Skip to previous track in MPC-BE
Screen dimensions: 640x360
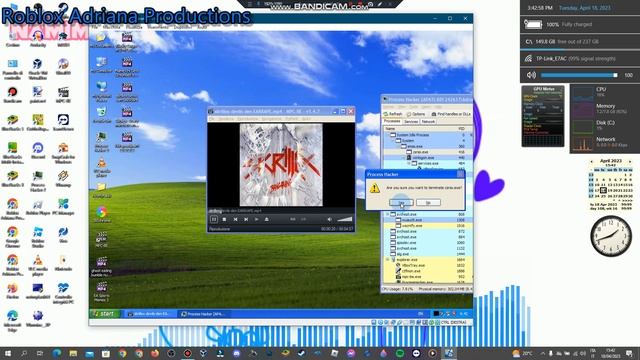point(236,219)
